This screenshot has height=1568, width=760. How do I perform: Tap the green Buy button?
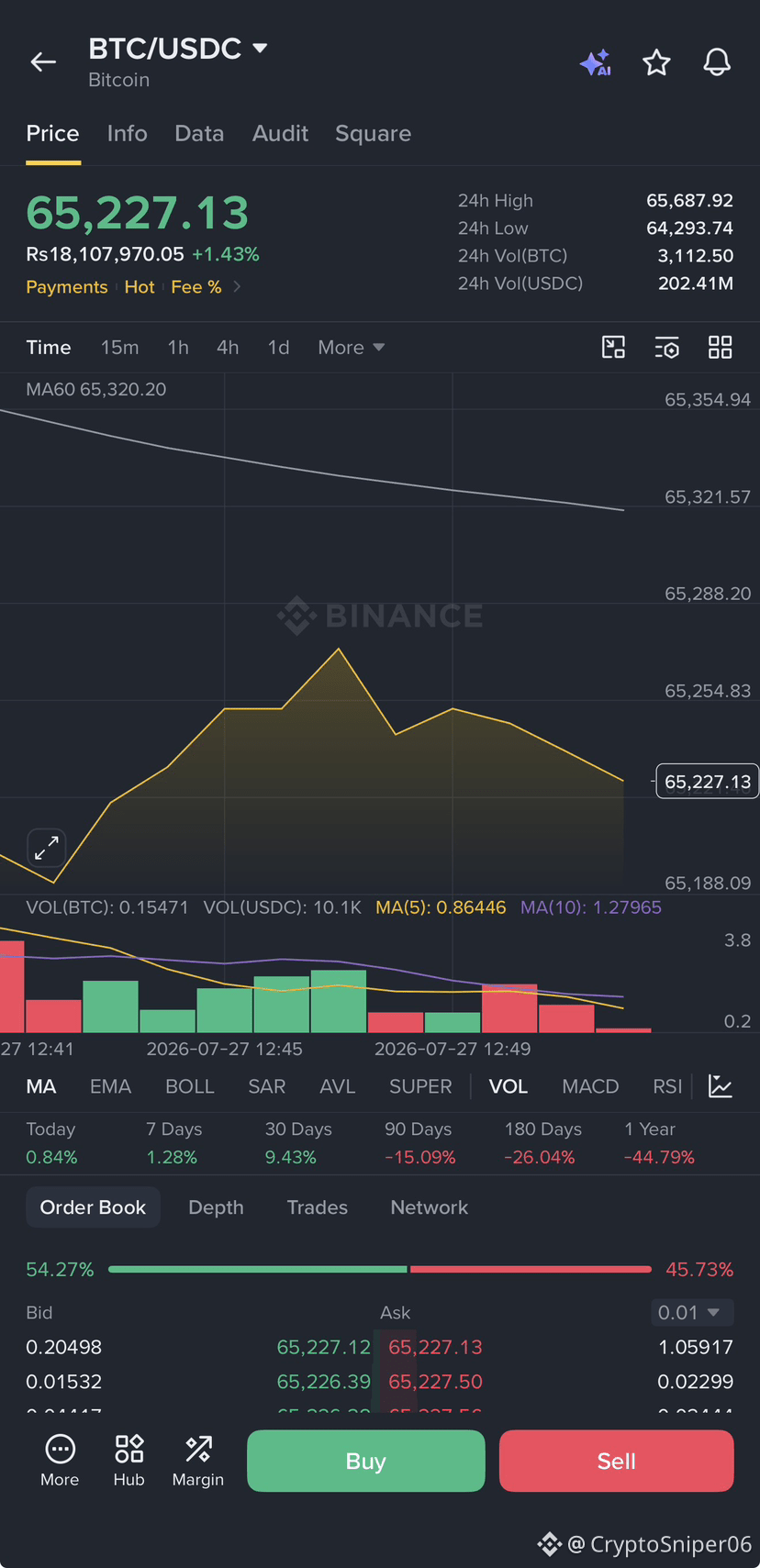pyautogui.click(x=366, y=1461)
